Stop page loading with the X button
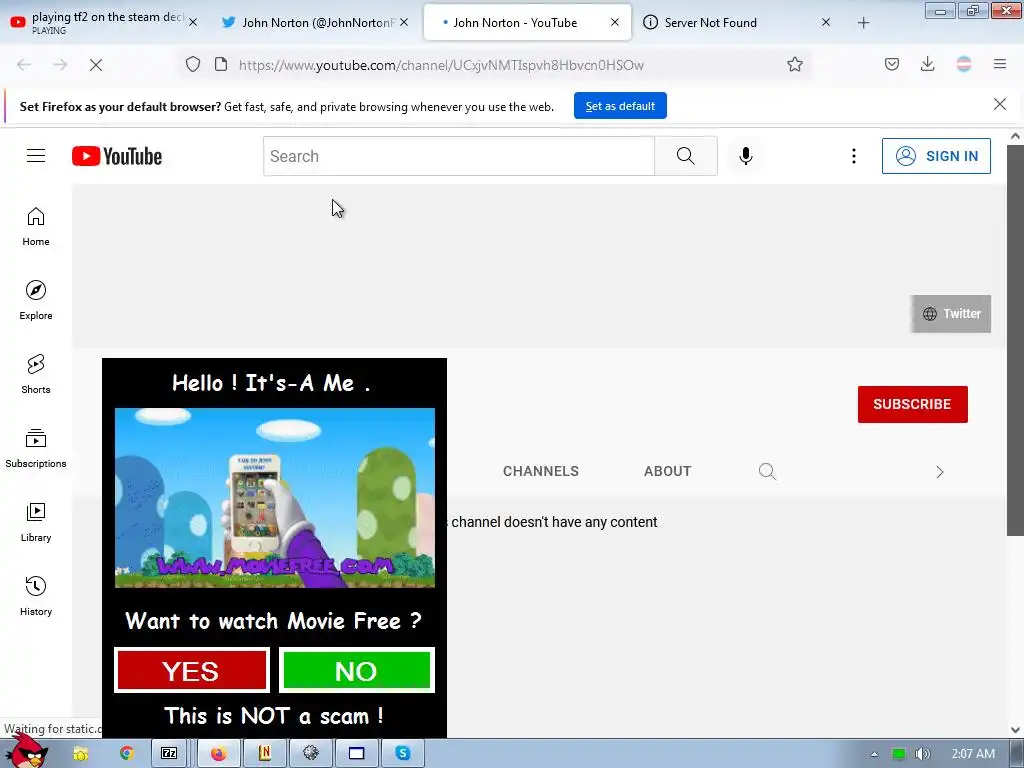Viewport: 1024px width, 768px height. click(96, 65)
